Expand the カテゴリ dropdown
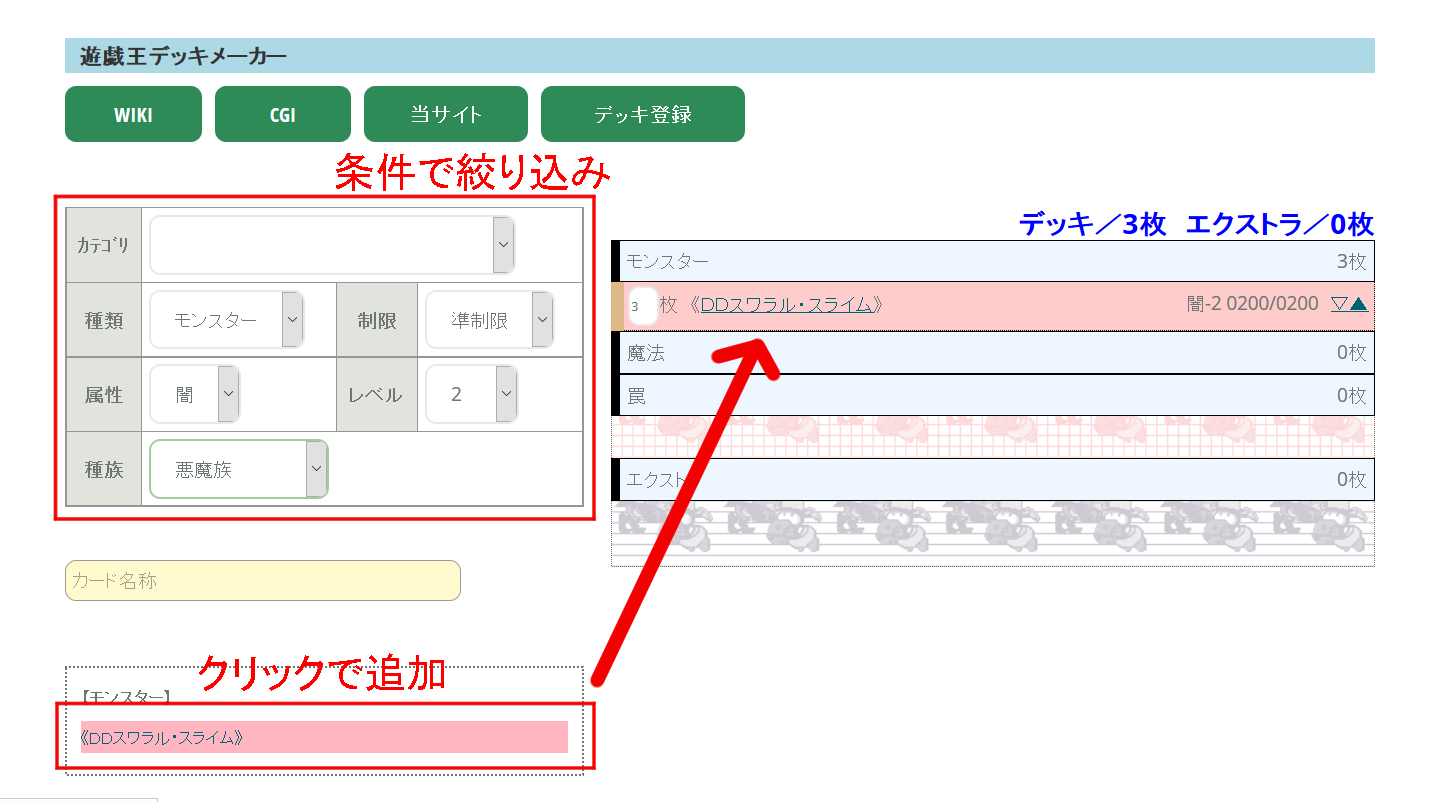 click(x=332, y=245)
